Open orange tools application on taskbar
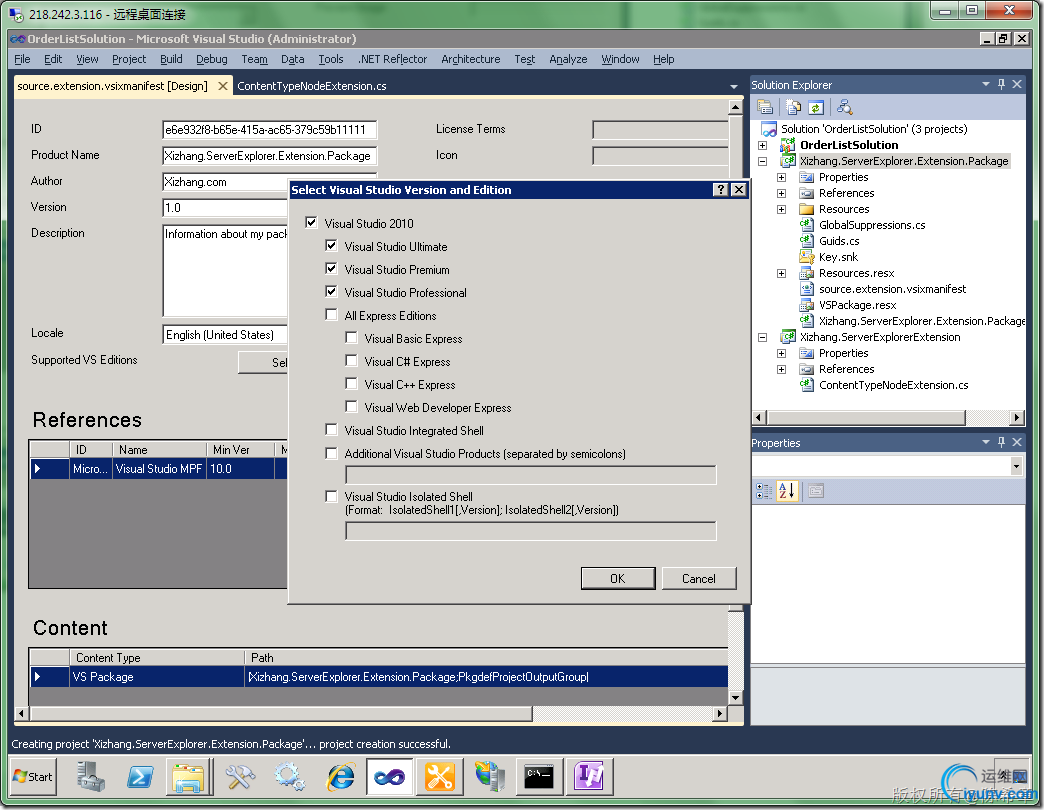The image size is (1044, 810). pos(439,777)
